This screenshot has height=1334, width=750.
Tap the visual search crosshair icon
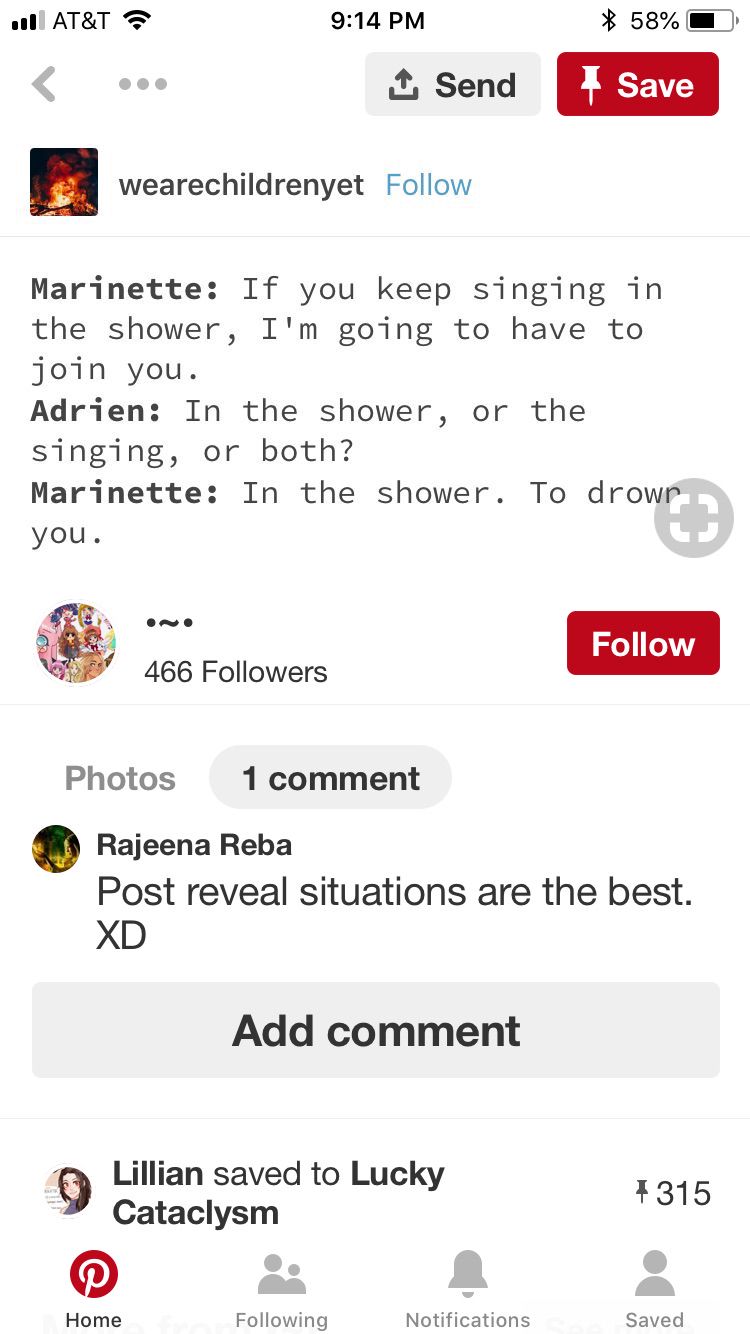pyautogui.click(x=693, y=518)
